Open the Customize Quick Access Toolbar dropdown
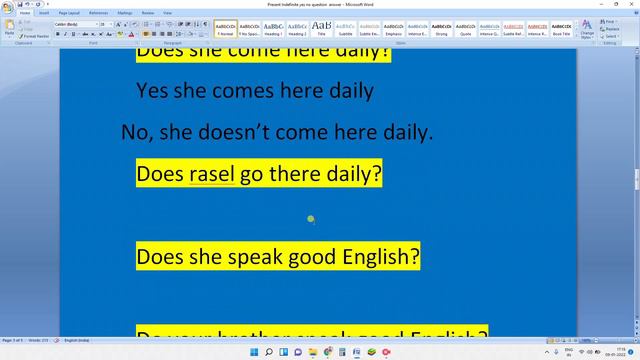Image resolution: width=640 pixels, height=360 pixels. [47, 4]
